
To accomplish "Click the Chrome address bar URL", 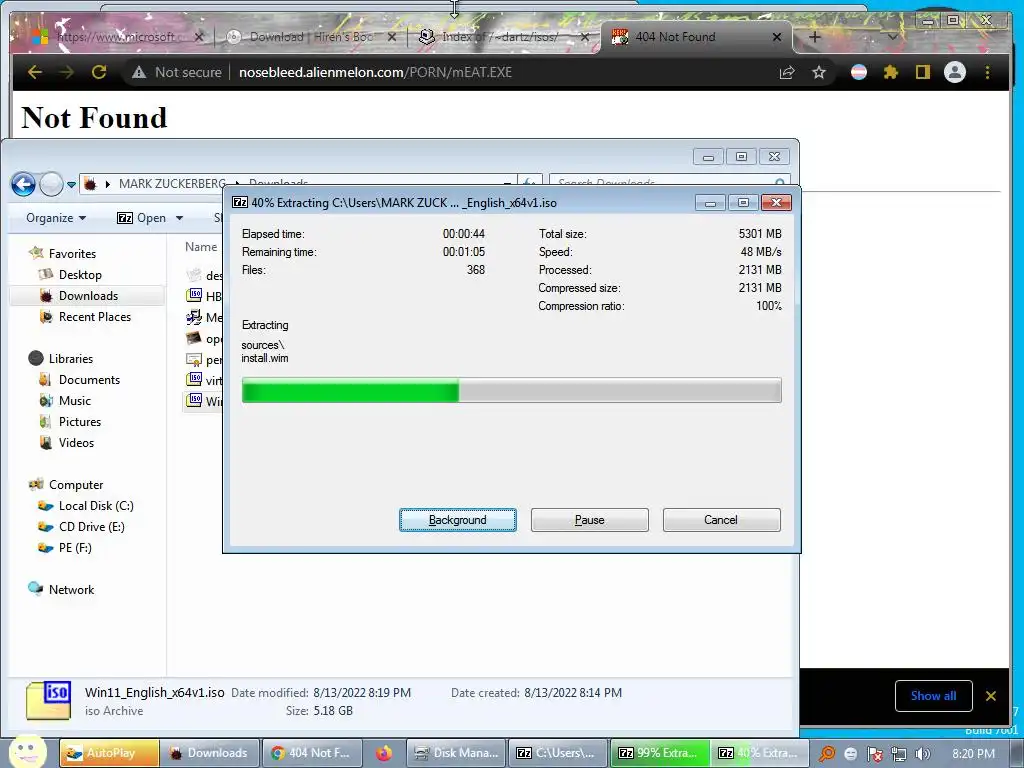I will [x=376, y=72].
